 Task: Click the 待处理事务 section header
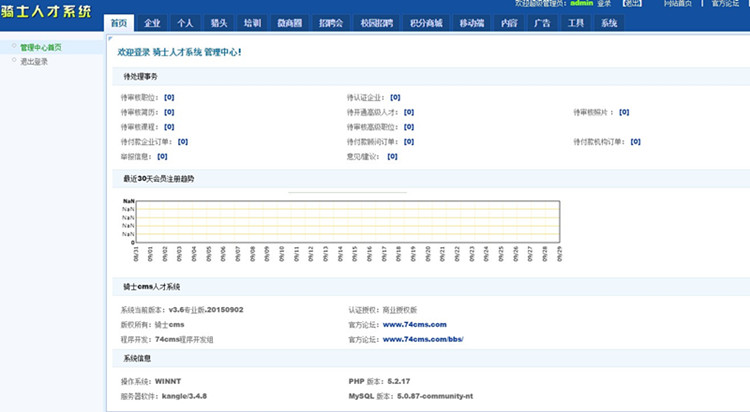point(140,77)
